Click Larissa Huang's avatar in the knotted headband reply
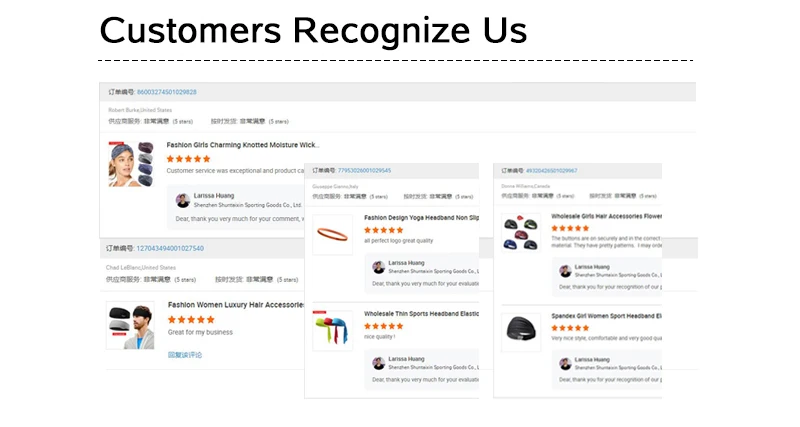 click(x=182, y=201)
